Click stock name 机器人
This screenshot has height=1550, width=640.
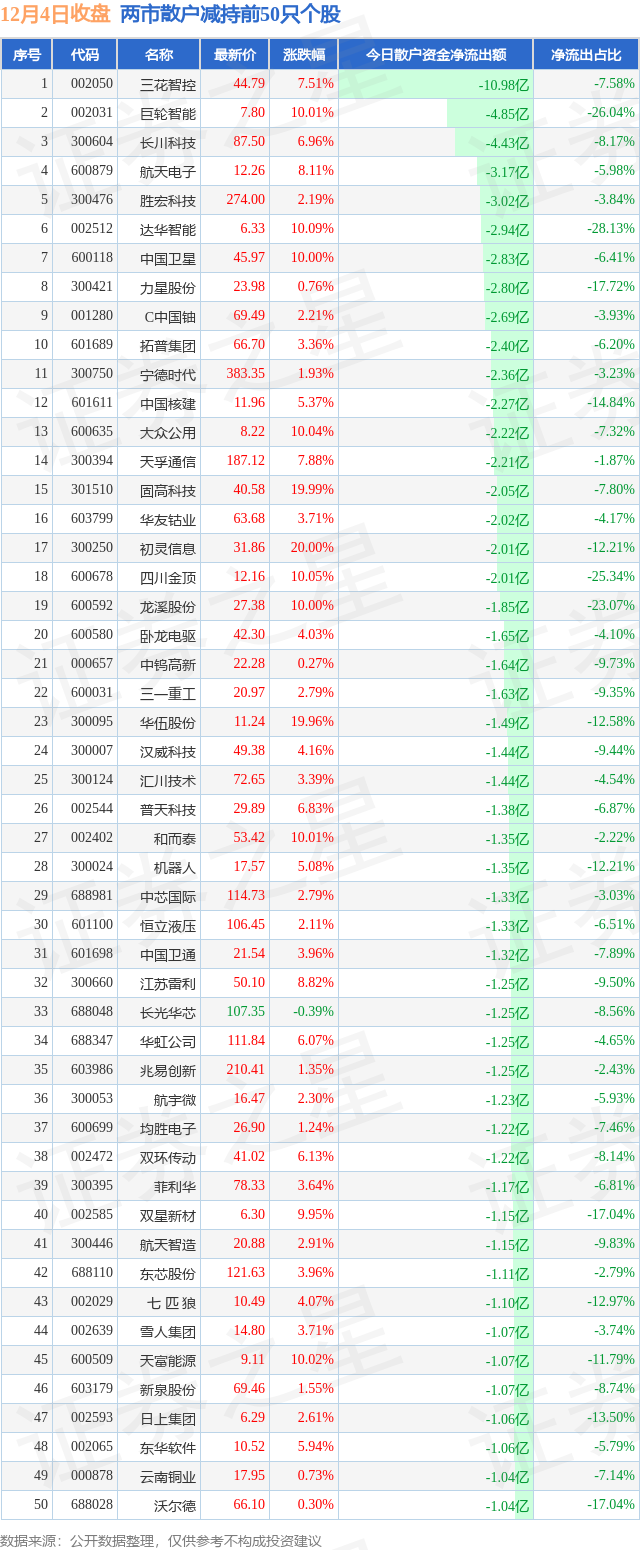click(175, 867)
